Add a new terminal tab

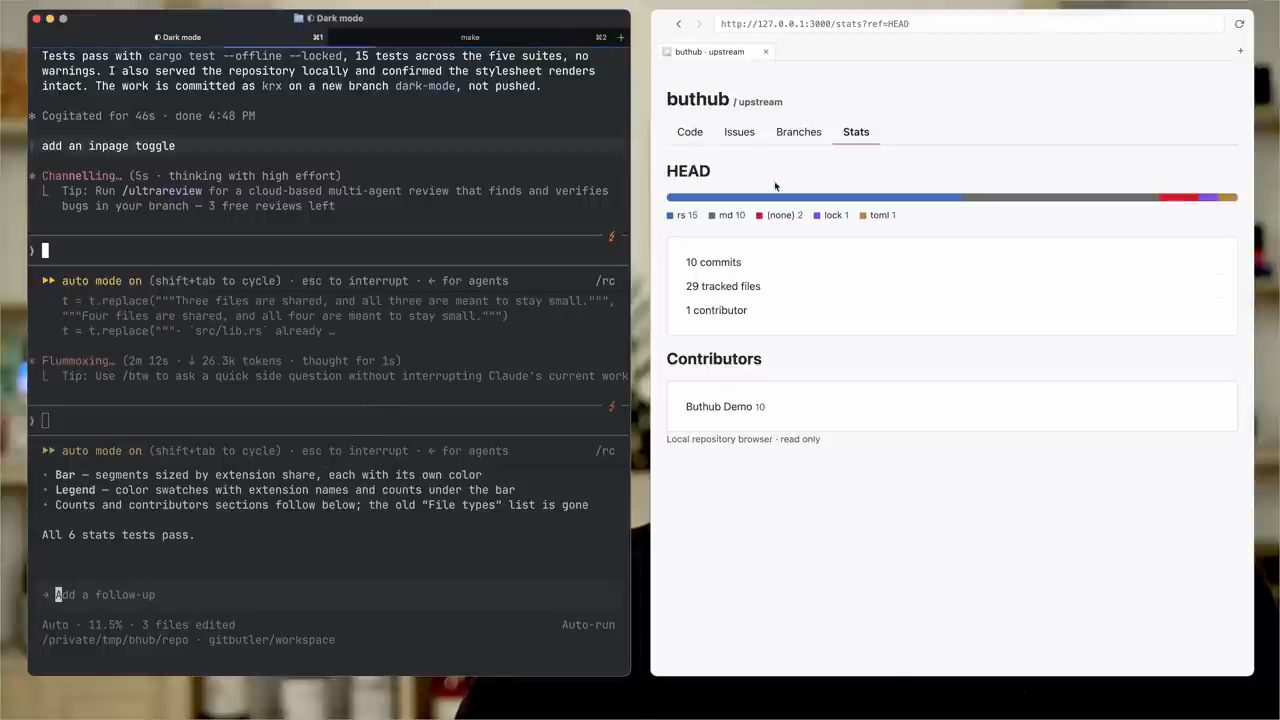pos(620,37)
